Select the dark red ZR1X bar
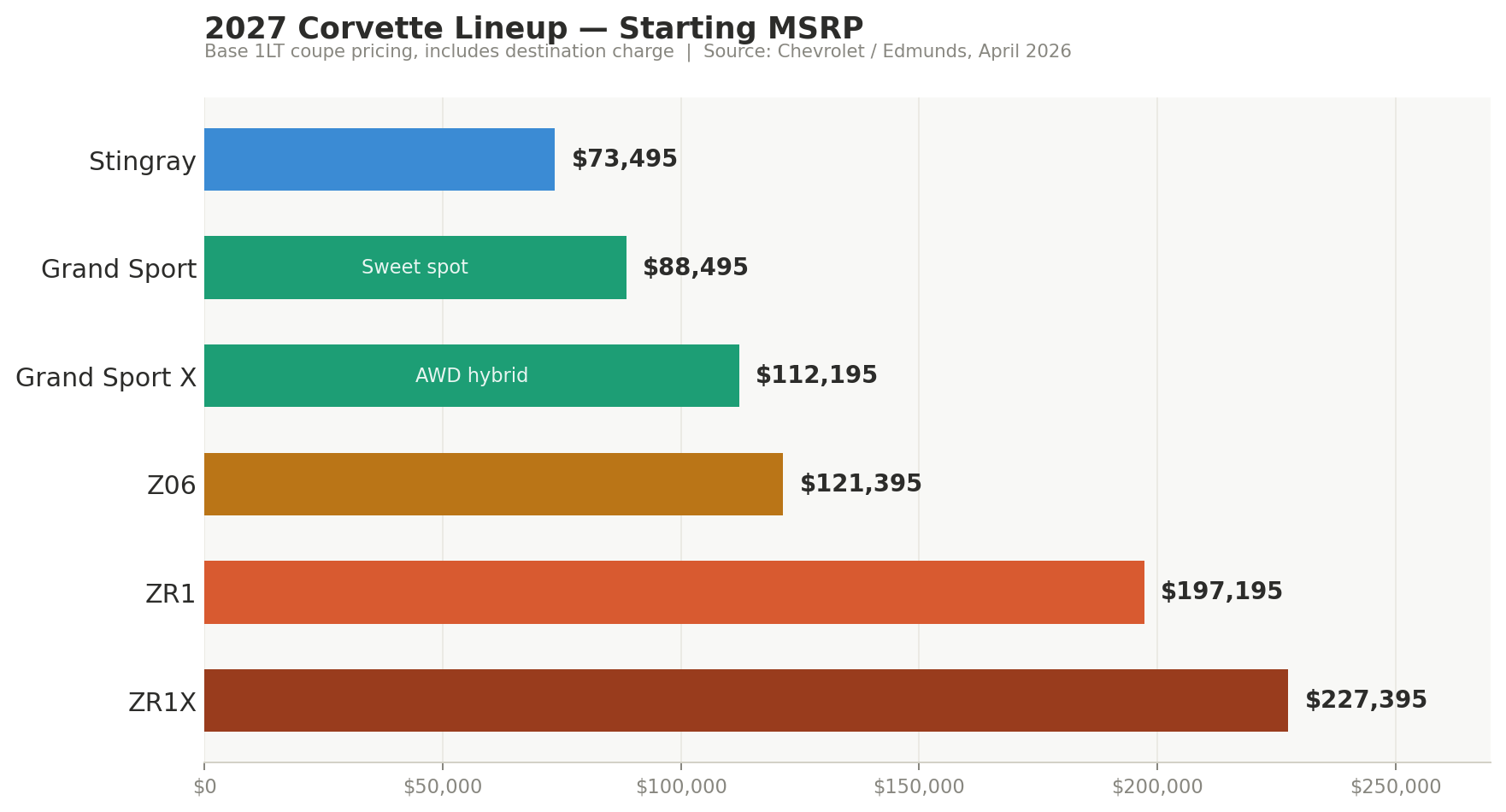 [x=745, y=701]
